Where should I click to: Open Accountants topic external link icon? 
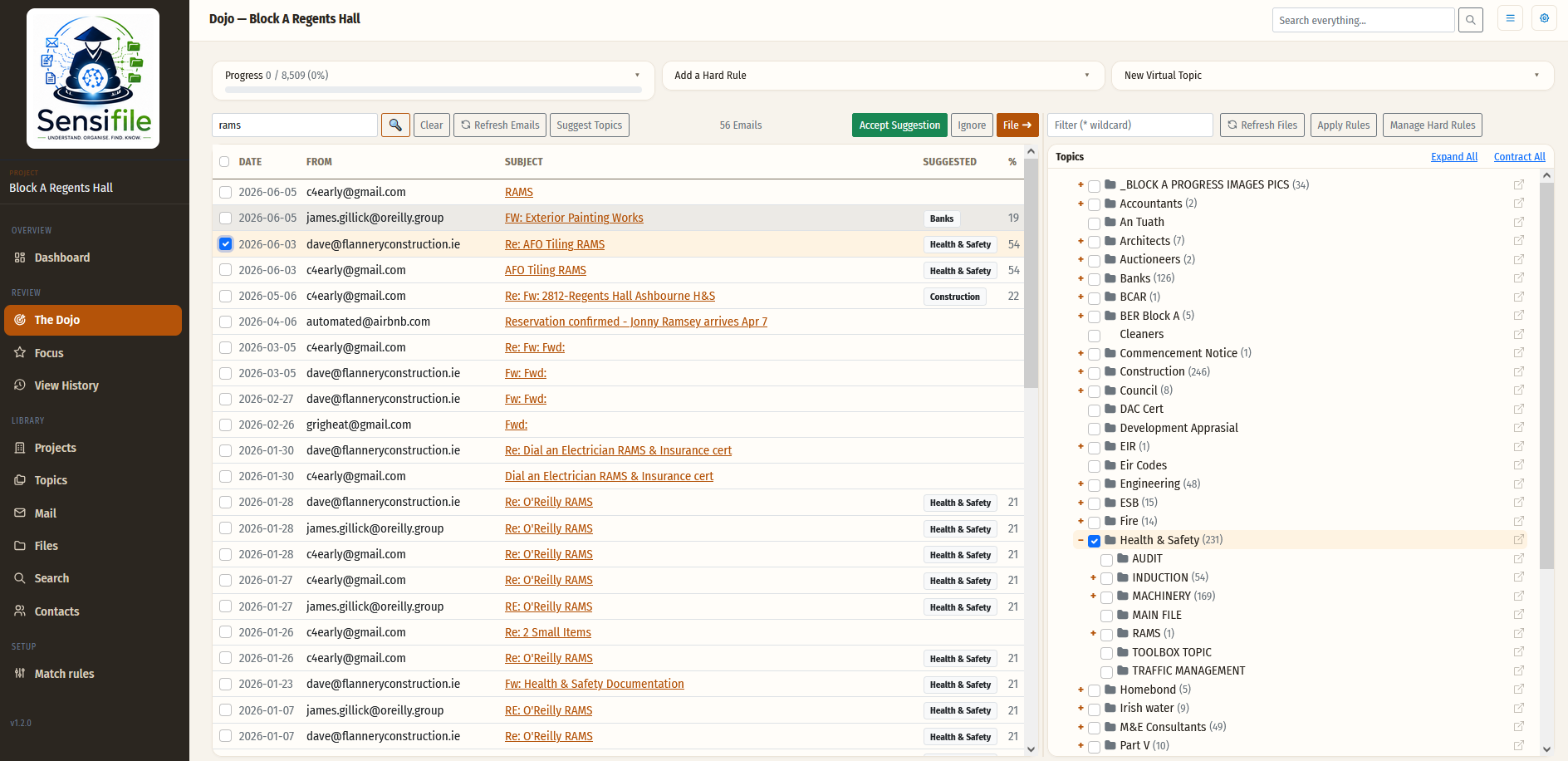[1518, 204]
